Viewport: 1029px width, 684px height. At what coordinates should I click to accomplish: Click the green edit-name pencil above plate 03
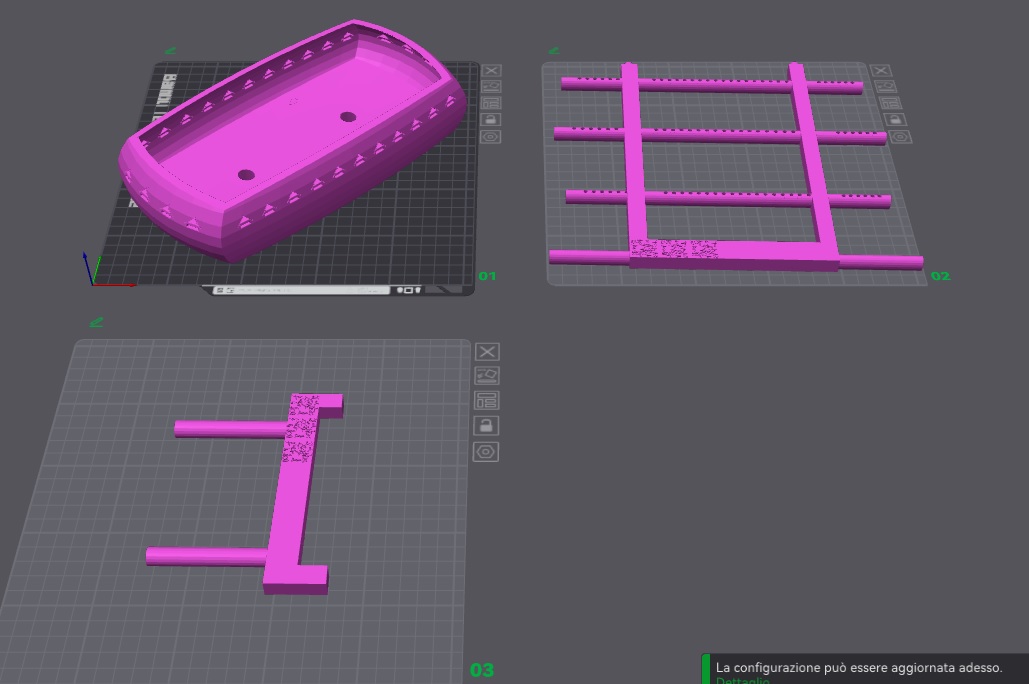tap(96, 322)
